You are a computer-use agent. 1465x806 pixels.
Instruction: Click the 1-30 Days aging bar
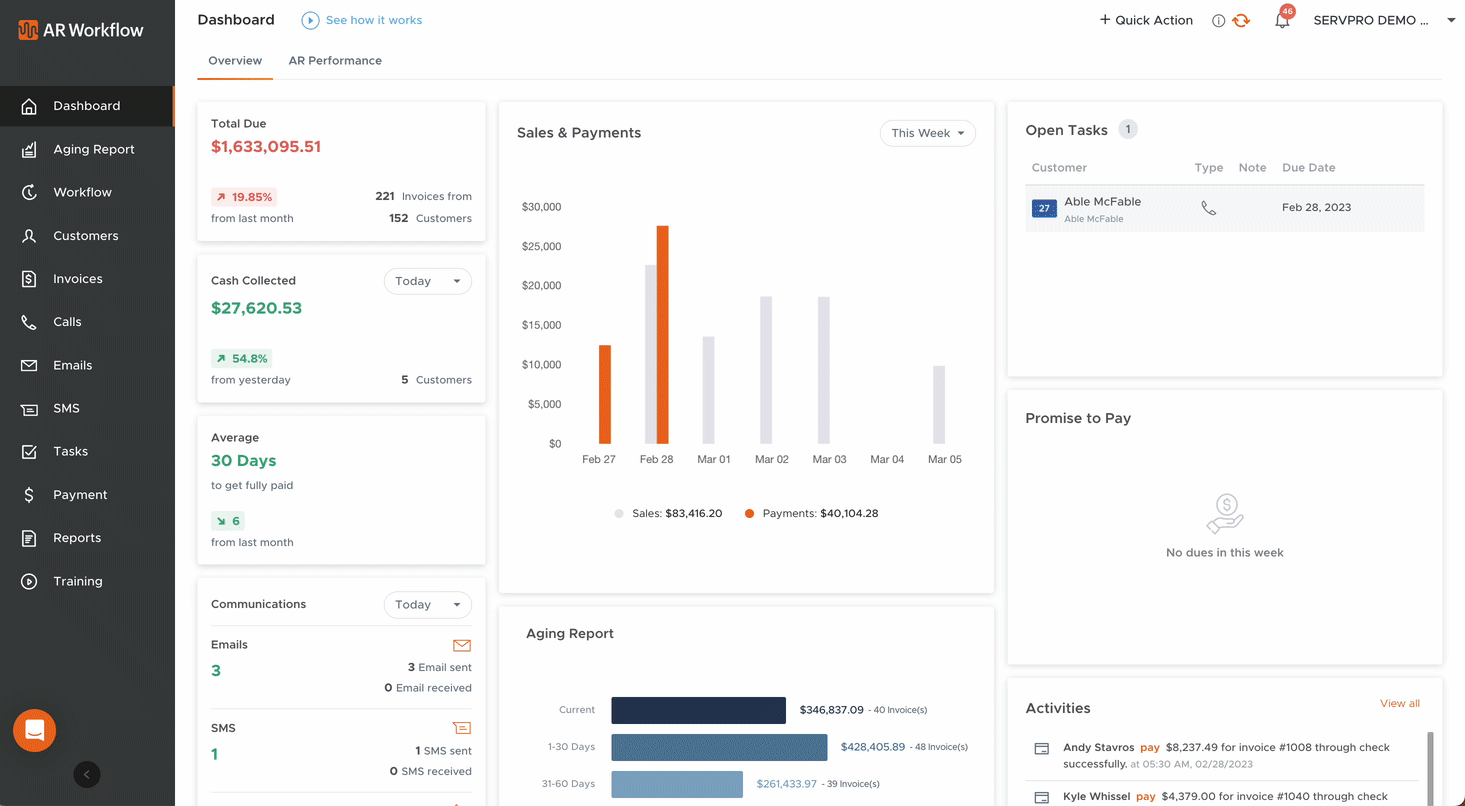(x=719, y=747)
